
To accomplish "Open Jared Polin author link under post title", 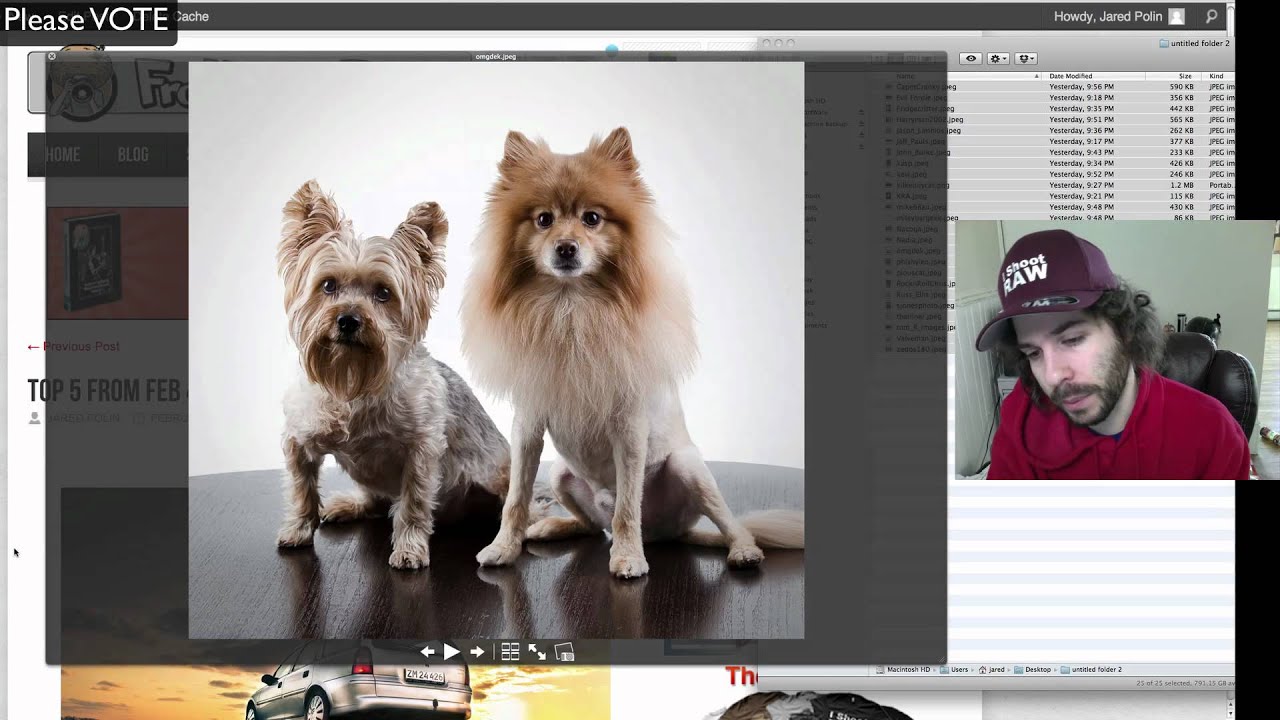I will tap(83, 419).
